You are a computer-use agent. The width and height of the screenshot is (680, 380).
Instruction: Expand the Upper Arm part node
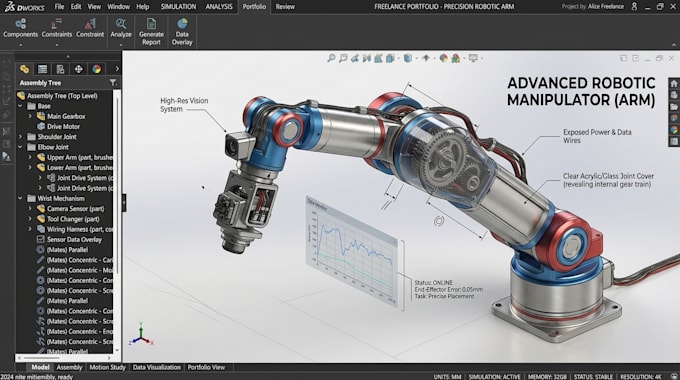[30, 157]
